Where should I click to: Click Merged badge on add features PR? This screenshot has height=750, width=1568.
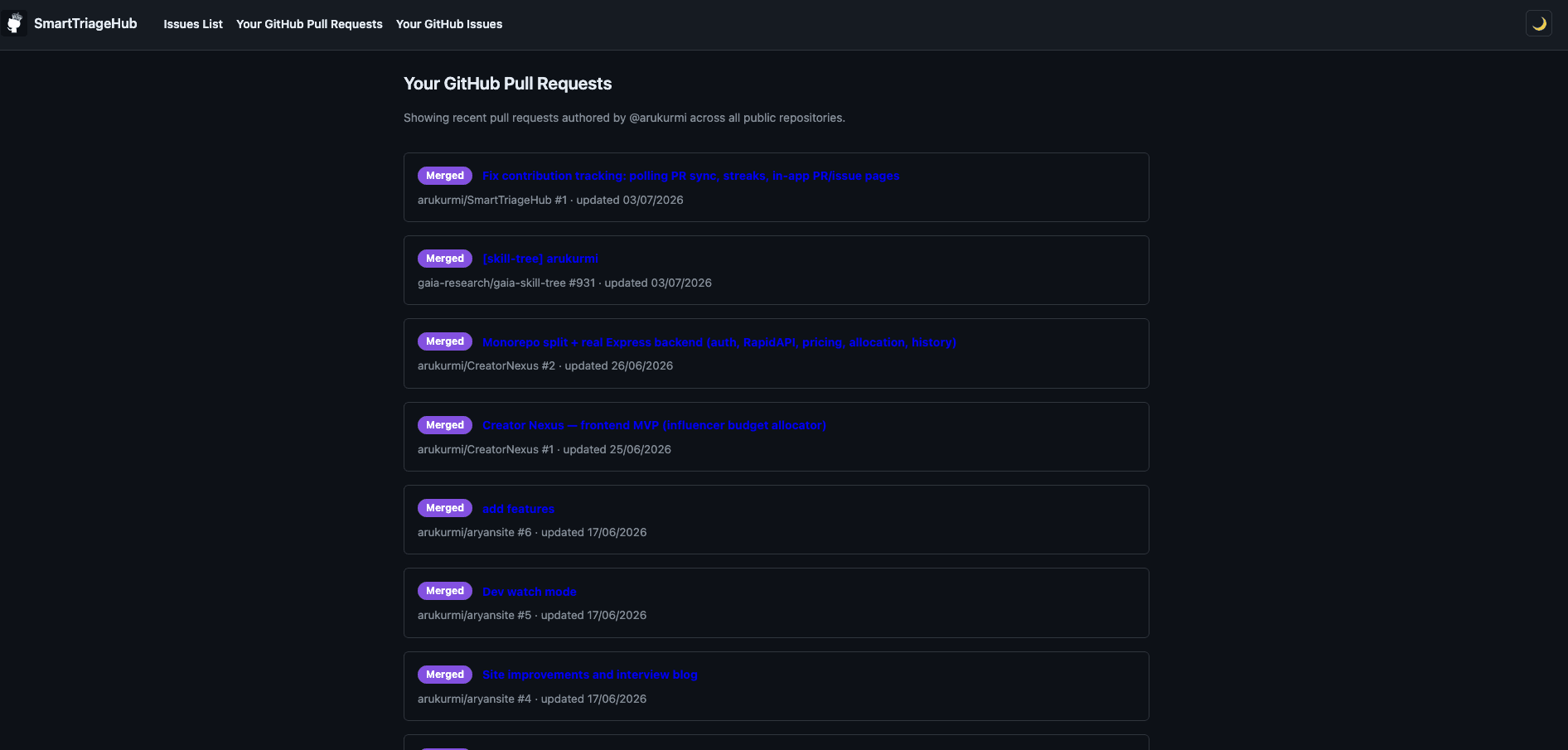pos(445,508)
